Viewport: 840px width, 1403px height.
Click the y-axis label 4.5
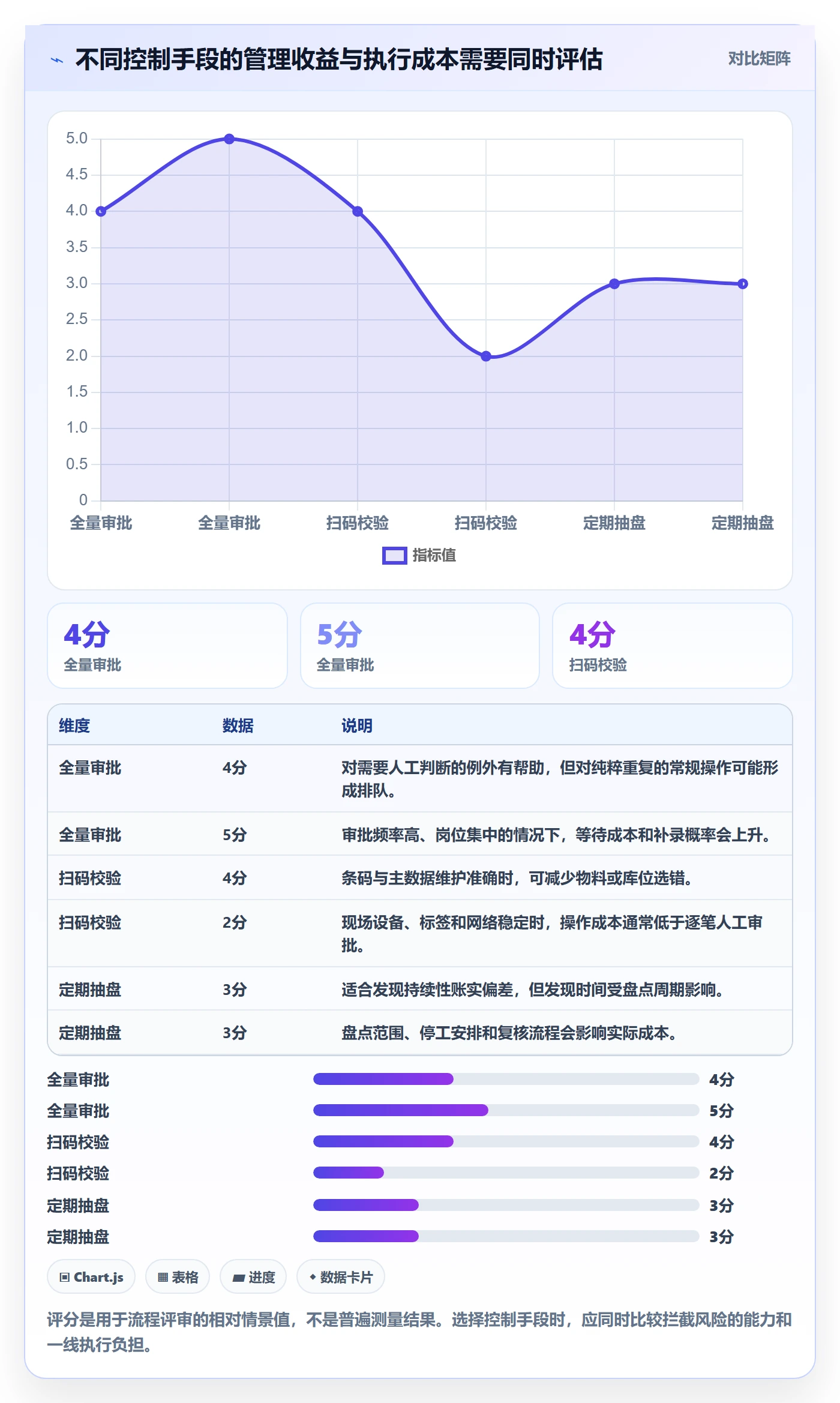point(77,175)
